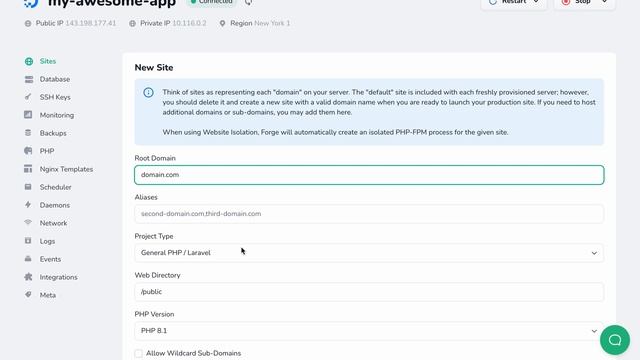
Task: Click the Sites globe icon in sidebar
Action: point(29,61)
